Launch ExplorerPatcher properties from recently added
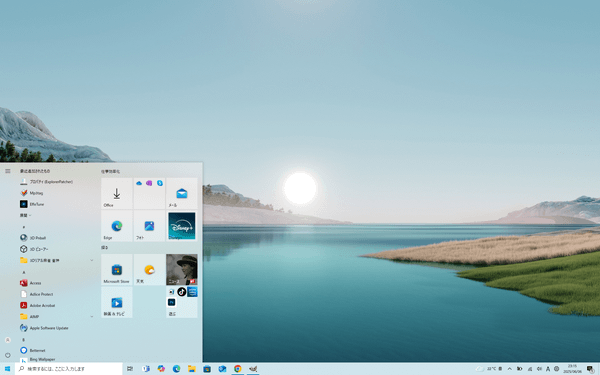 click(48, 182)
